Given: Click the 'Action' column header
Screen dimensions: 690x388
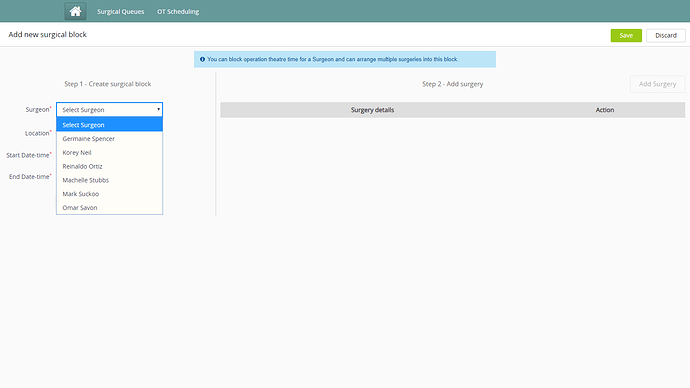Looking at the screenshot, I should [605, 110].
